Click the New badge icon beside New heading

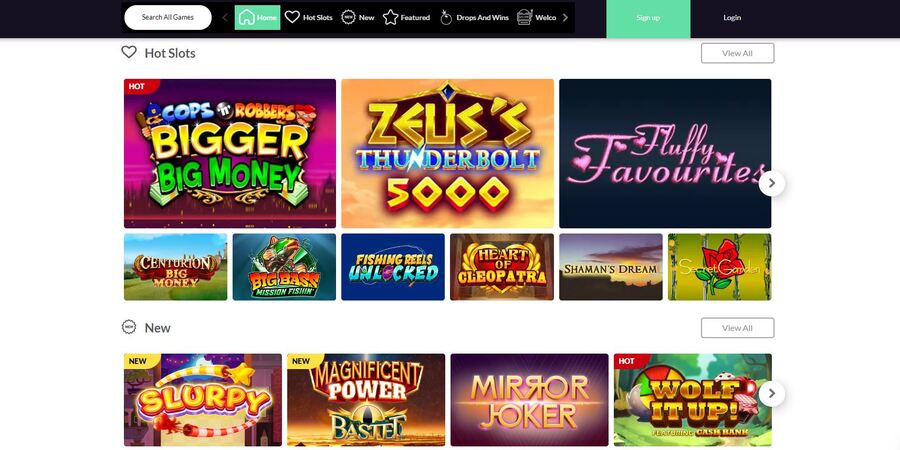[x=129, y=327]
